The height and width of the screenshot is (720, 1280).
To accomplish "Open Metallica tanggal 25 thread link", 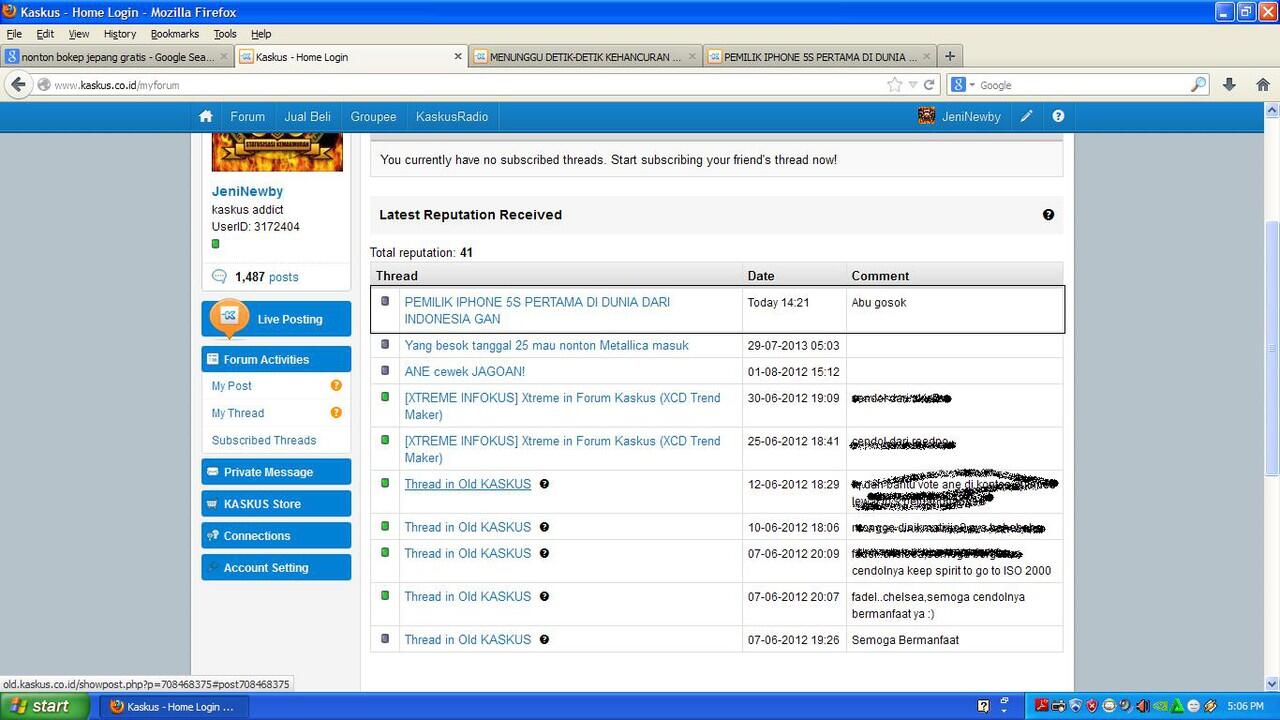I will coord(547,345).
